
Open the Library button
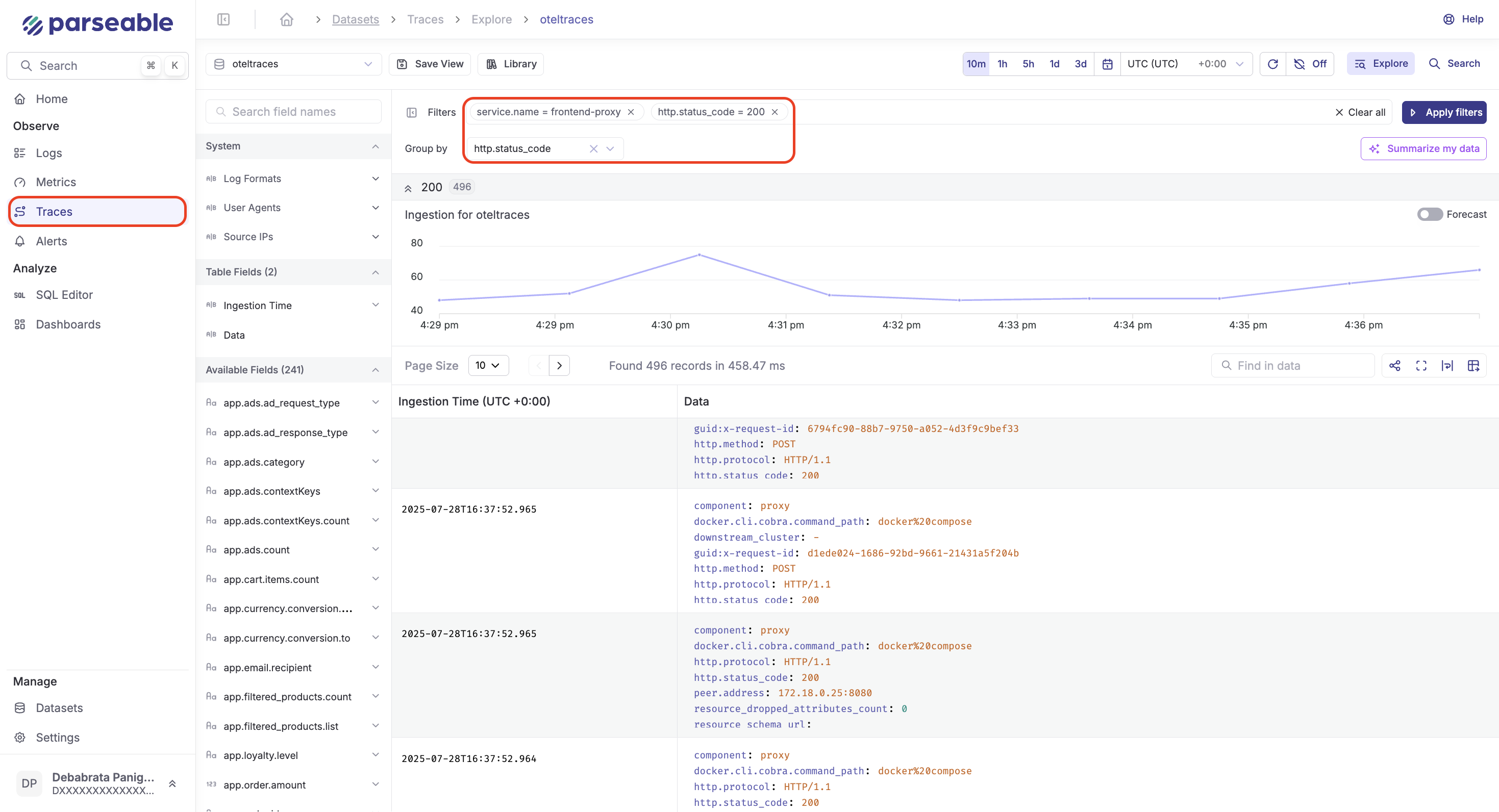pos(510,64)
